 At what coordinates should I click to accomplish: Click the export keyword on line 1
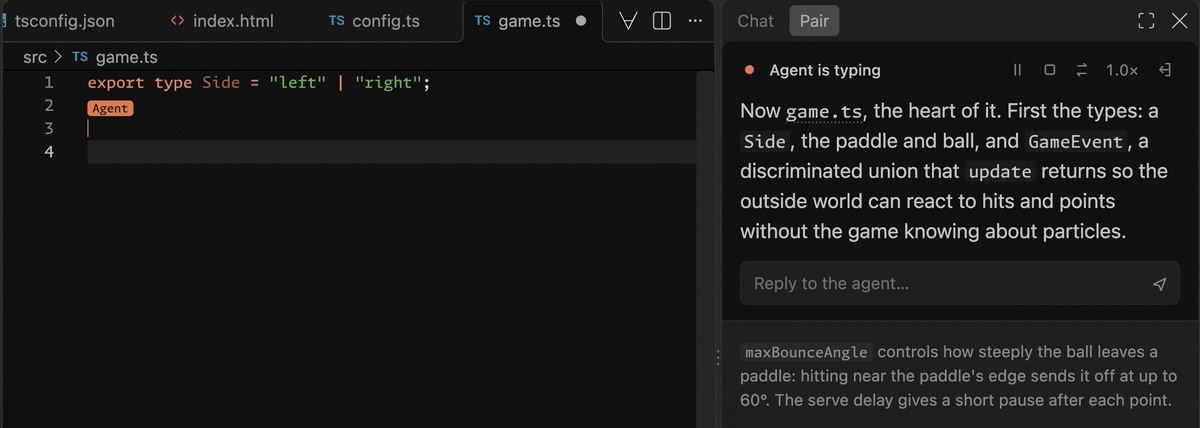[x=116, y=83]
